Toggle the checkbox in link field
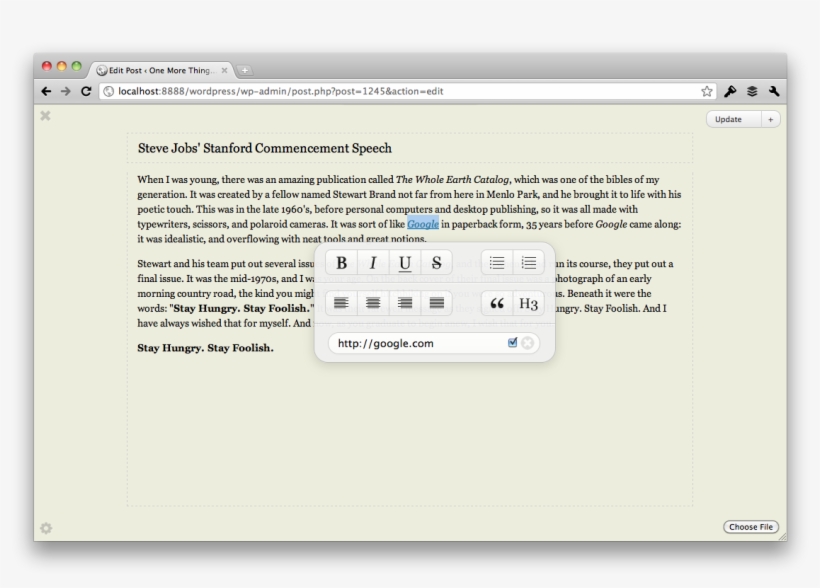Image resolution: width=820 pixels, height=588 pixels. (513, 343)
